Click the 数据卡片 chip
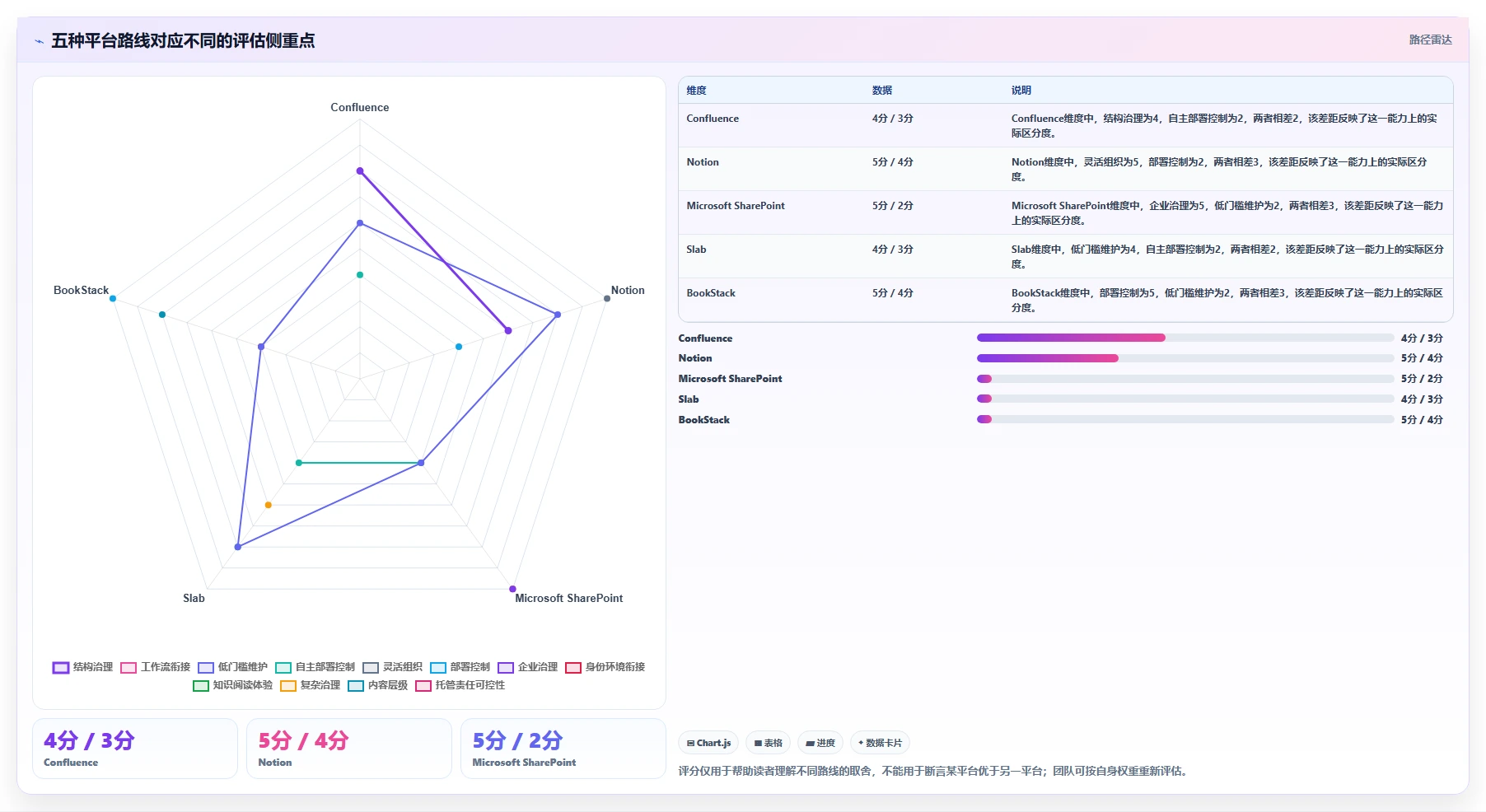This screenshot has height=812, width=1486. point(880,743)
